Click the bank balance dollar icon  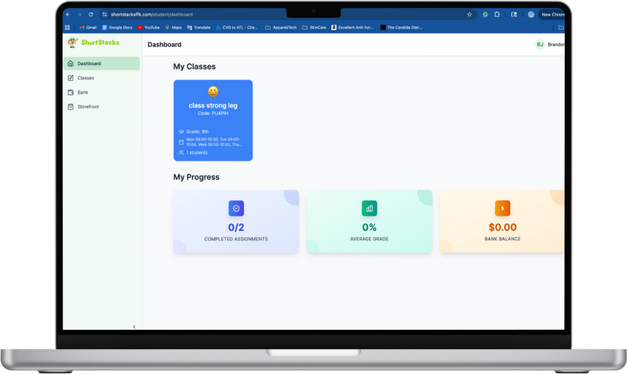[503, 208]
